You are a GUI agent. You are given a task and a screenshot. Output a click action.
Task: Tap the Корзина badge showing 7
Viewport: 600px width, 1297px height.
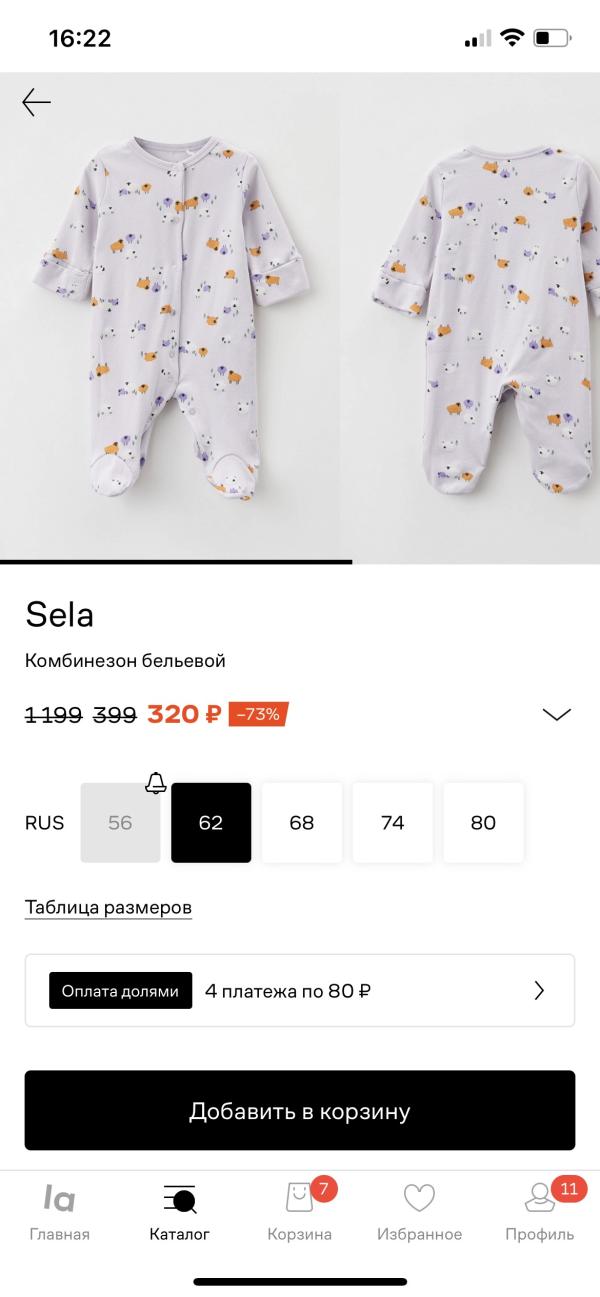[324, 1189]
